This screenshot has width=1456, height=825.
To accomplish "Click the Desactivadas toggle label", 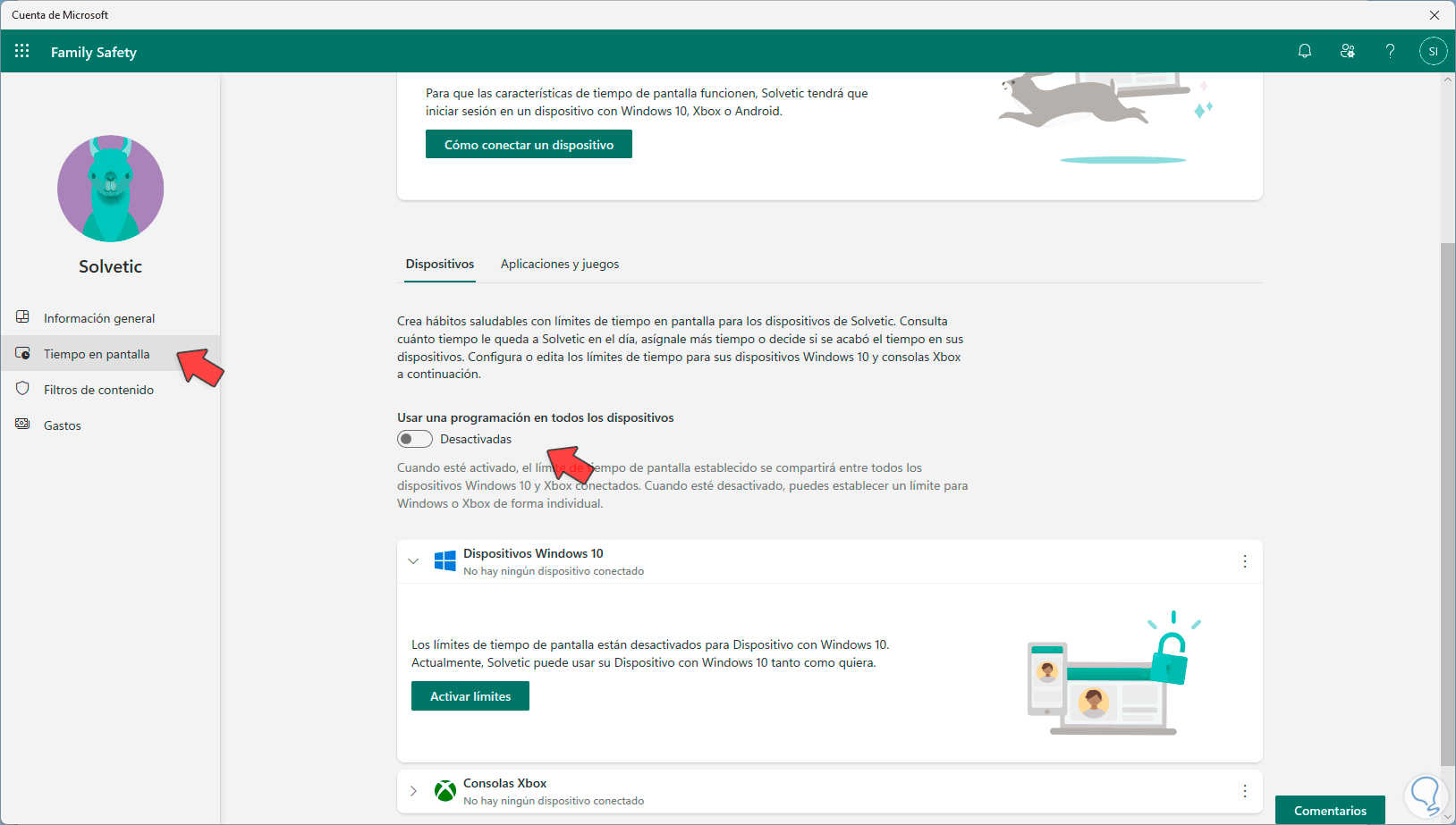I will [x=476, y=439].
